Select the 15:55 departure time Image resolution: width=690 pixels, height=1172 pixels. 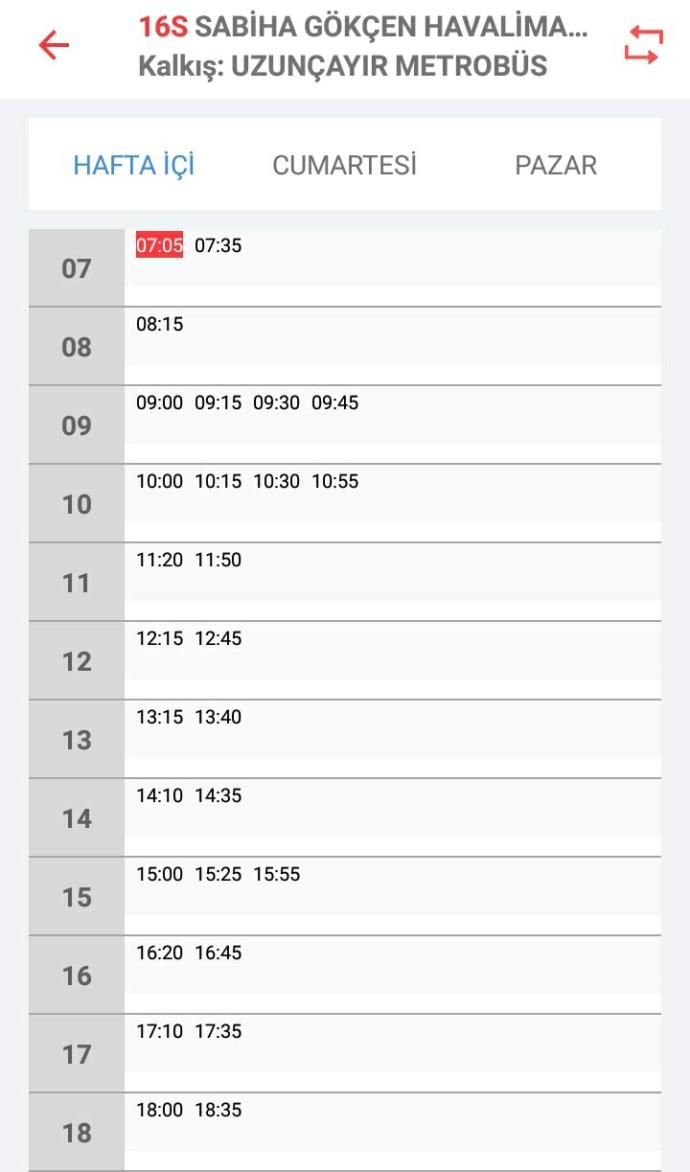pos(277,873)
